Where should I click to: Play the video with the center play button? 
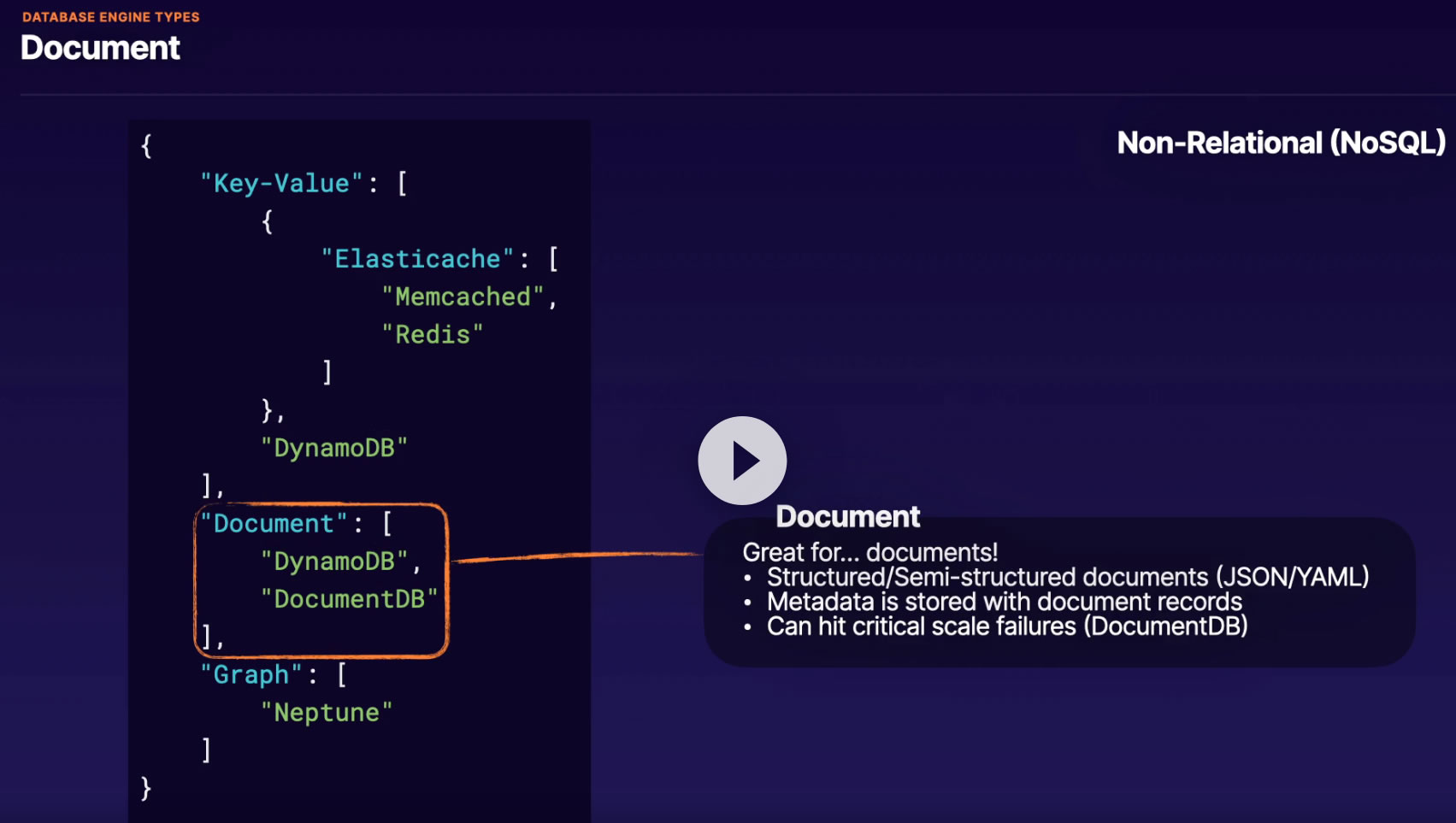pyautogui.click(x=742, y=461)
